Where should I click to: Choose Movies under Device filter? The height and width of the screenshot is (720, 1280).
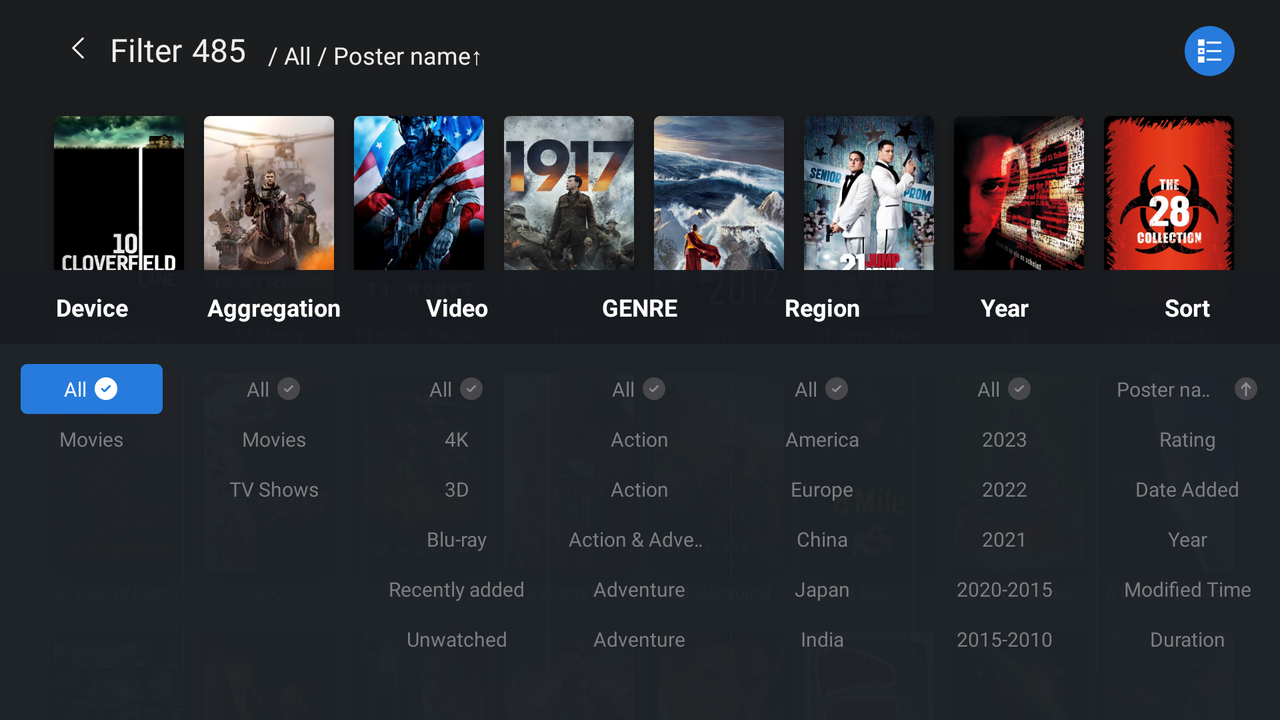click(91, 439)
